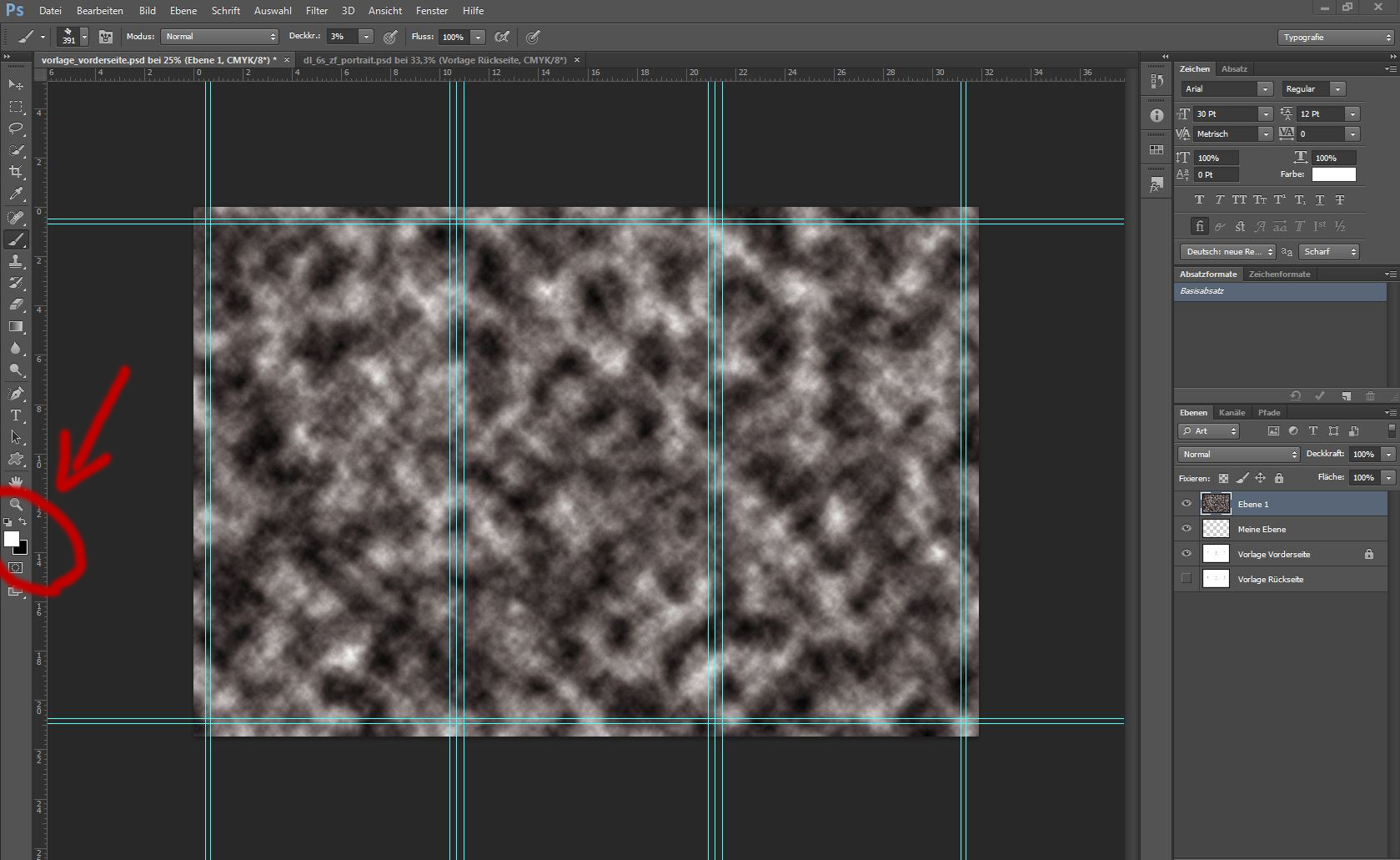The height and width of the screenshot is (860, 1400).
Task: Select the Gradient tool
Action: click(x=16, y=327)
